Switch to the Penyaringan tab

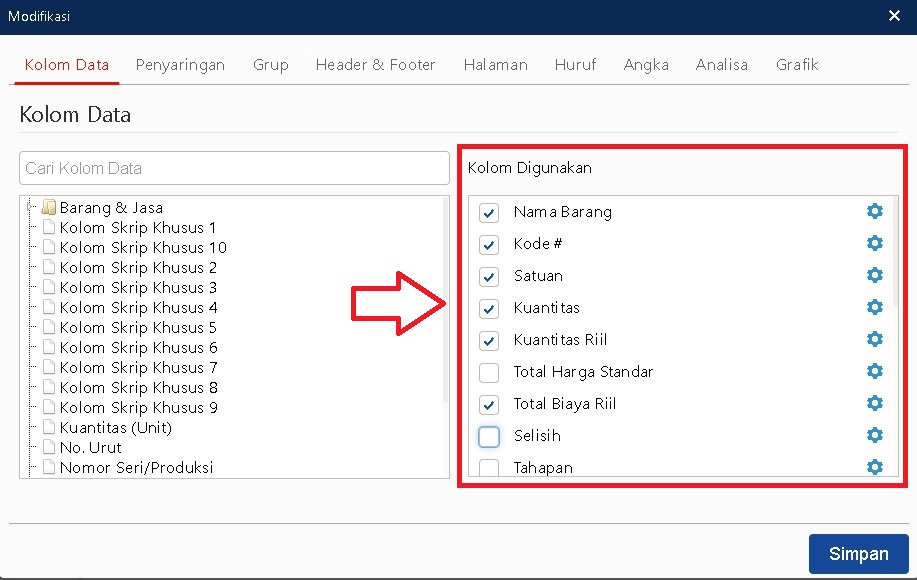coord(180,65)
